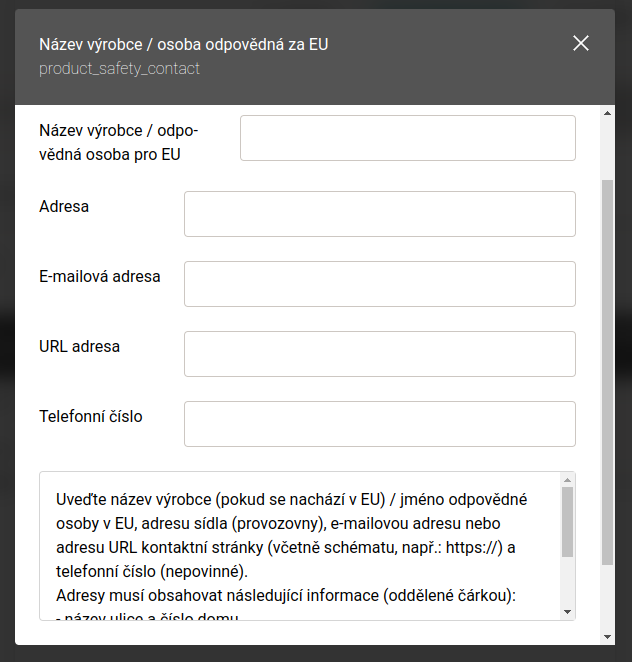632x662 pixels.
Task: Click the 'E-mailová adresa' label
Action: pos(99,277)
